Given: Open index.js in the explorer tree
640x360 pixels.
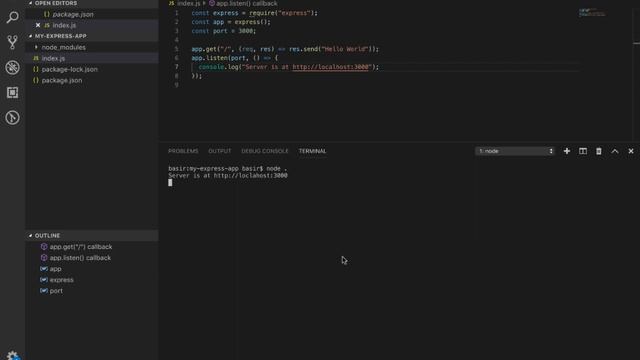Looking at the screenshot, I should click(x=53, y=58).
